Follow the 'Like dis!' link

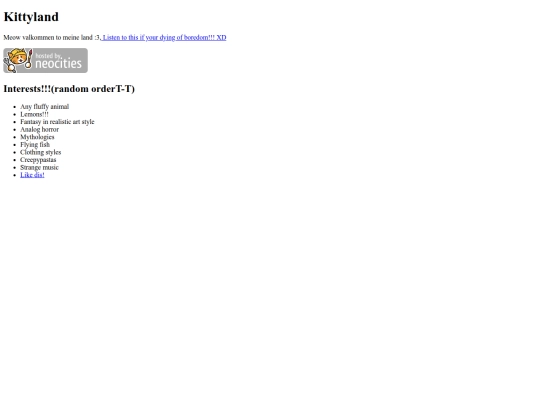click(x=32, y=175)
